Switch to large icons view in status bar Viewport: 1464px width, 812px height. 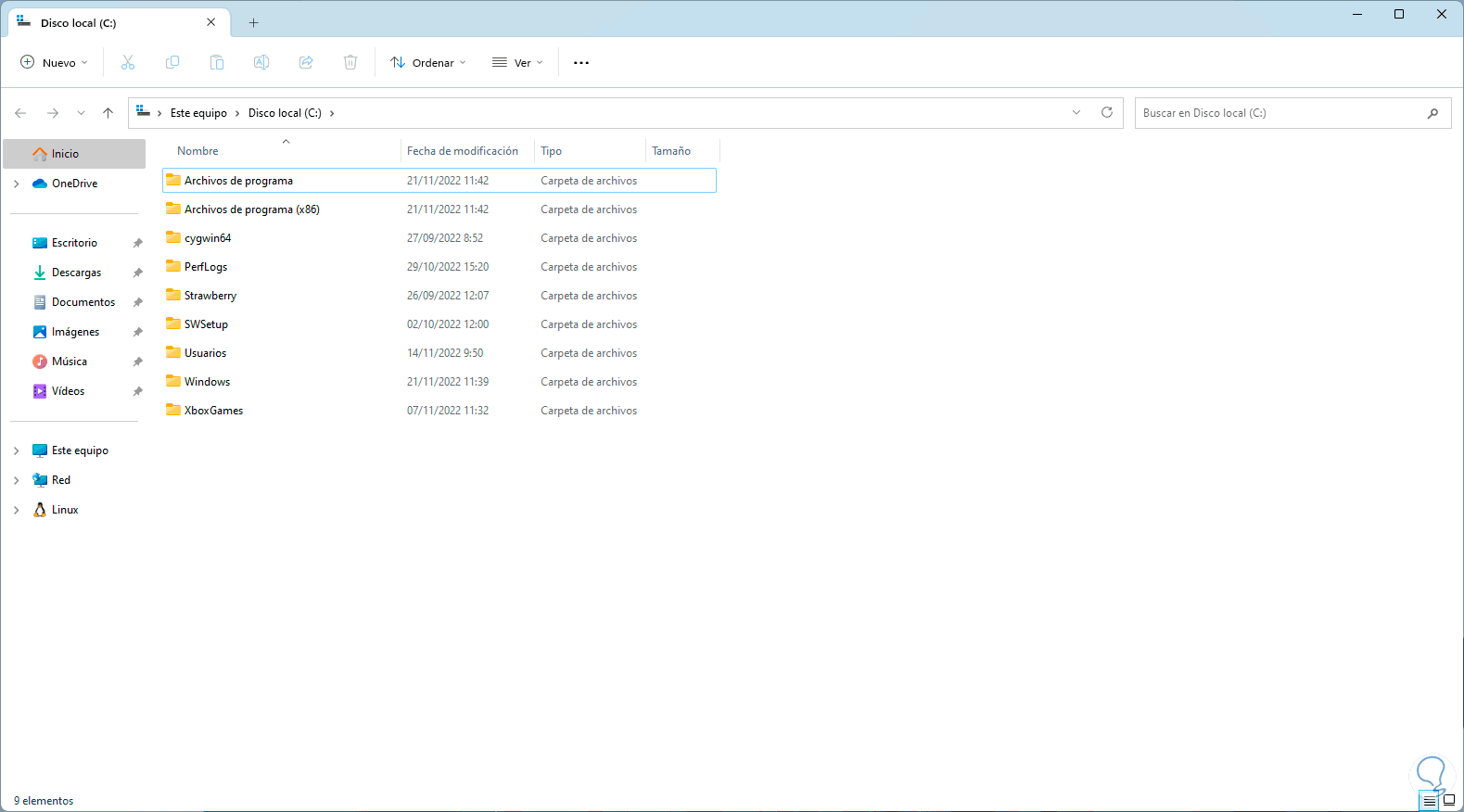[x=1449, y=801]
